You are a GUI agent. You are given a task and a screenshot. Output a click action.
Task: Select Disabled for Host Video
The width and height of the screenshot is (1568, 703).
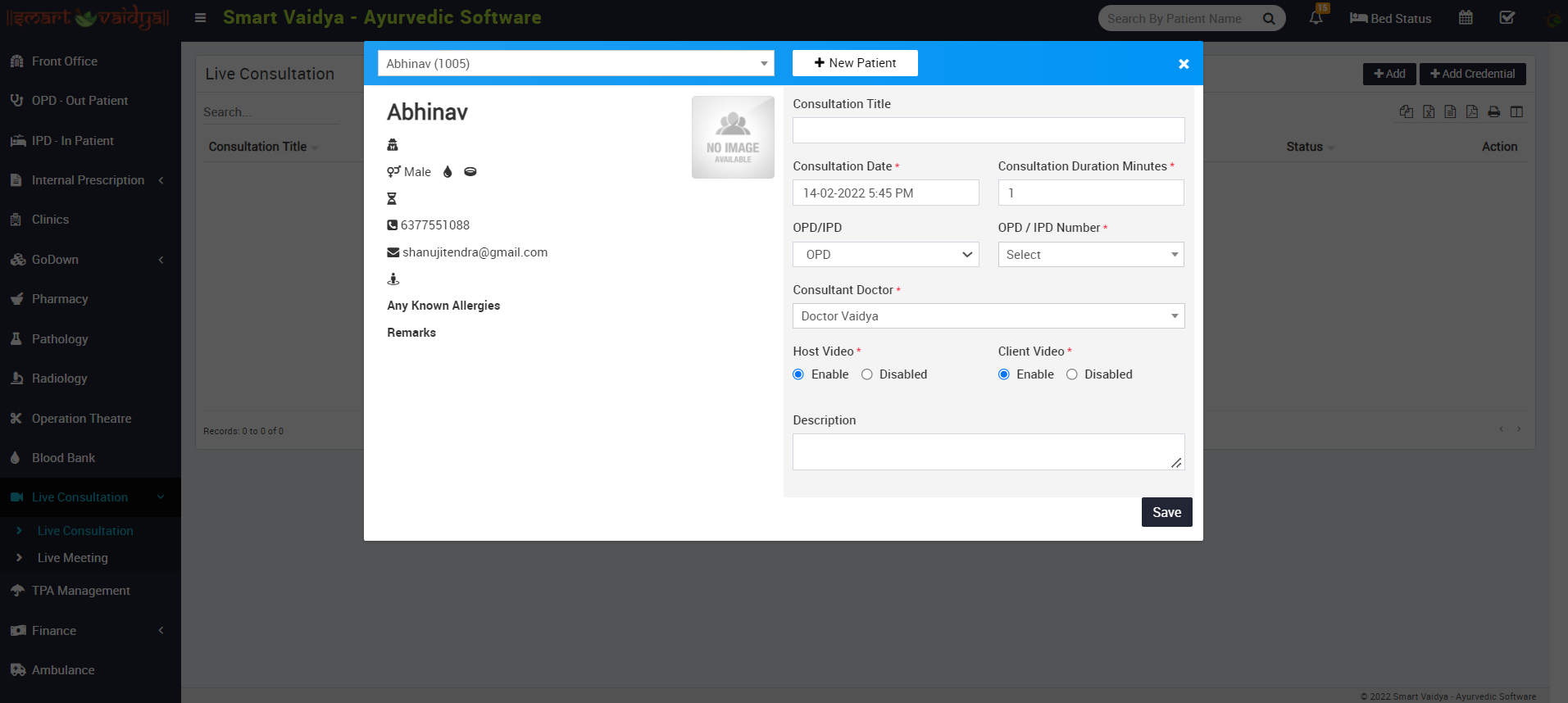[866, 374]
